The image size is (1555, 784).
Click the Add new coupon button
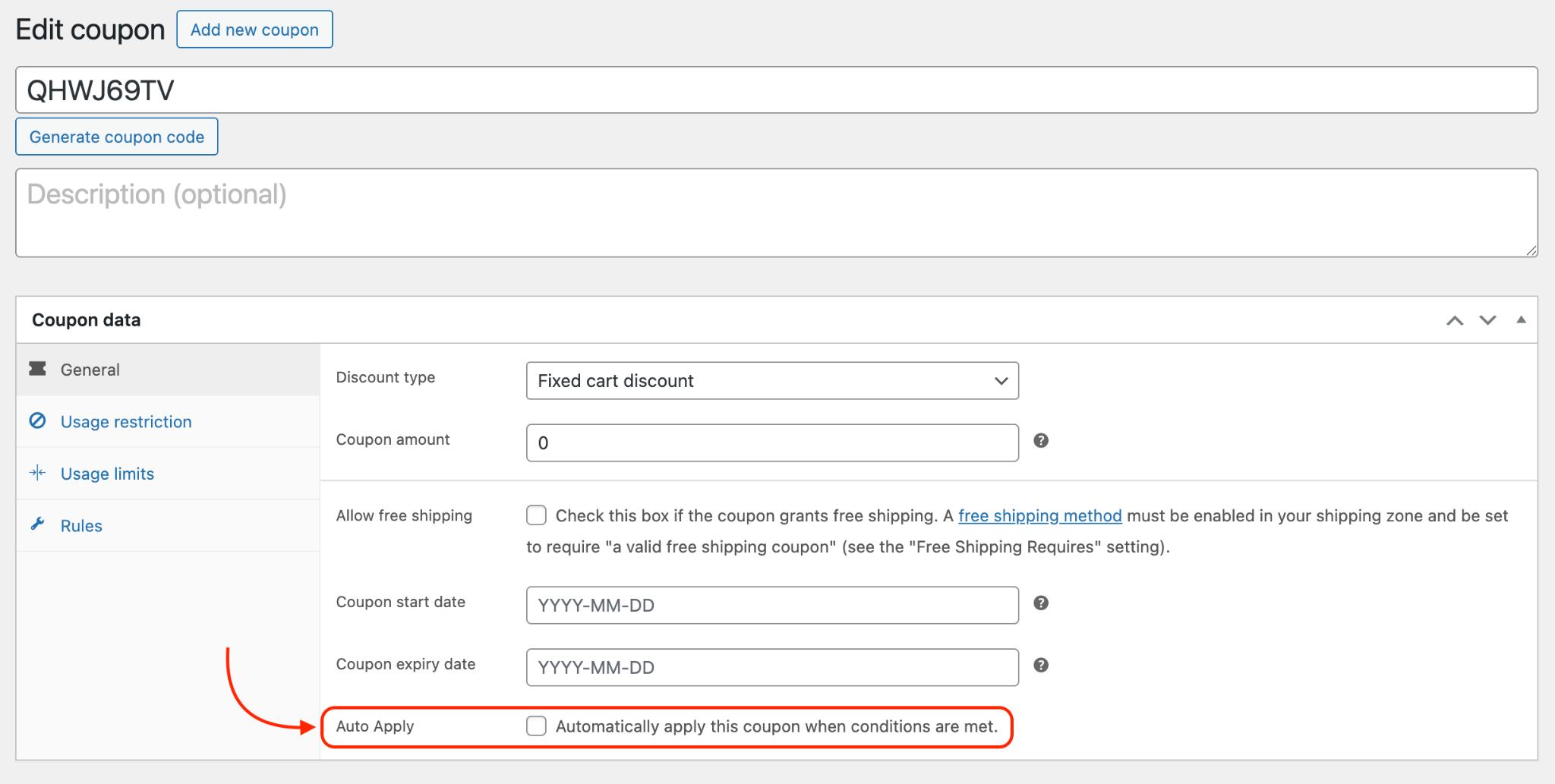tap(254, 29)
